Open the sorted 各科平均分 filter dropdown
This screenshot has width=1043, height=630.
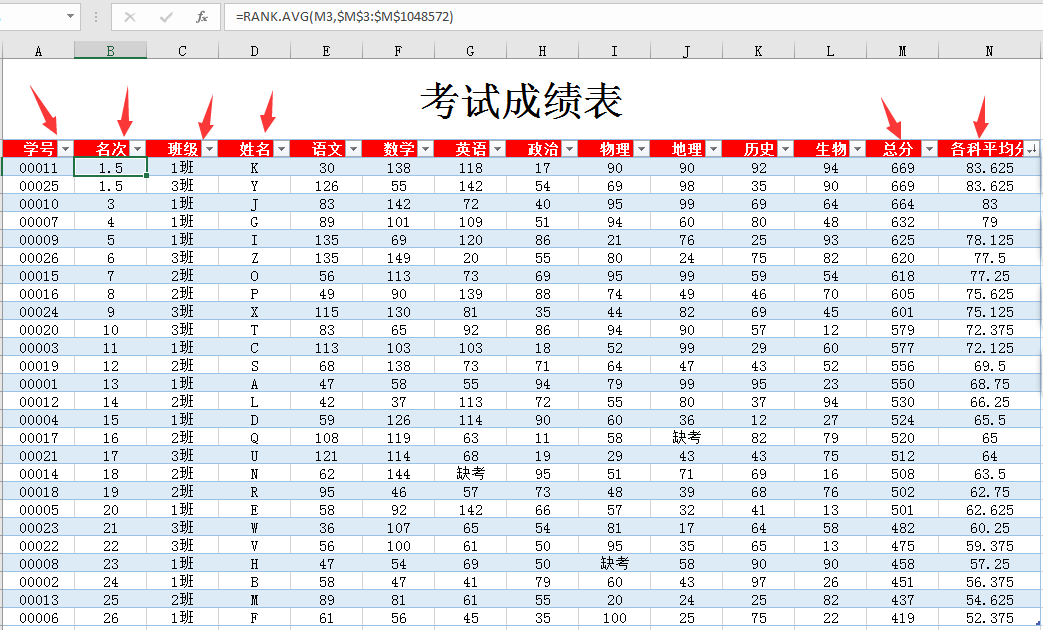tap(1031, 149)
